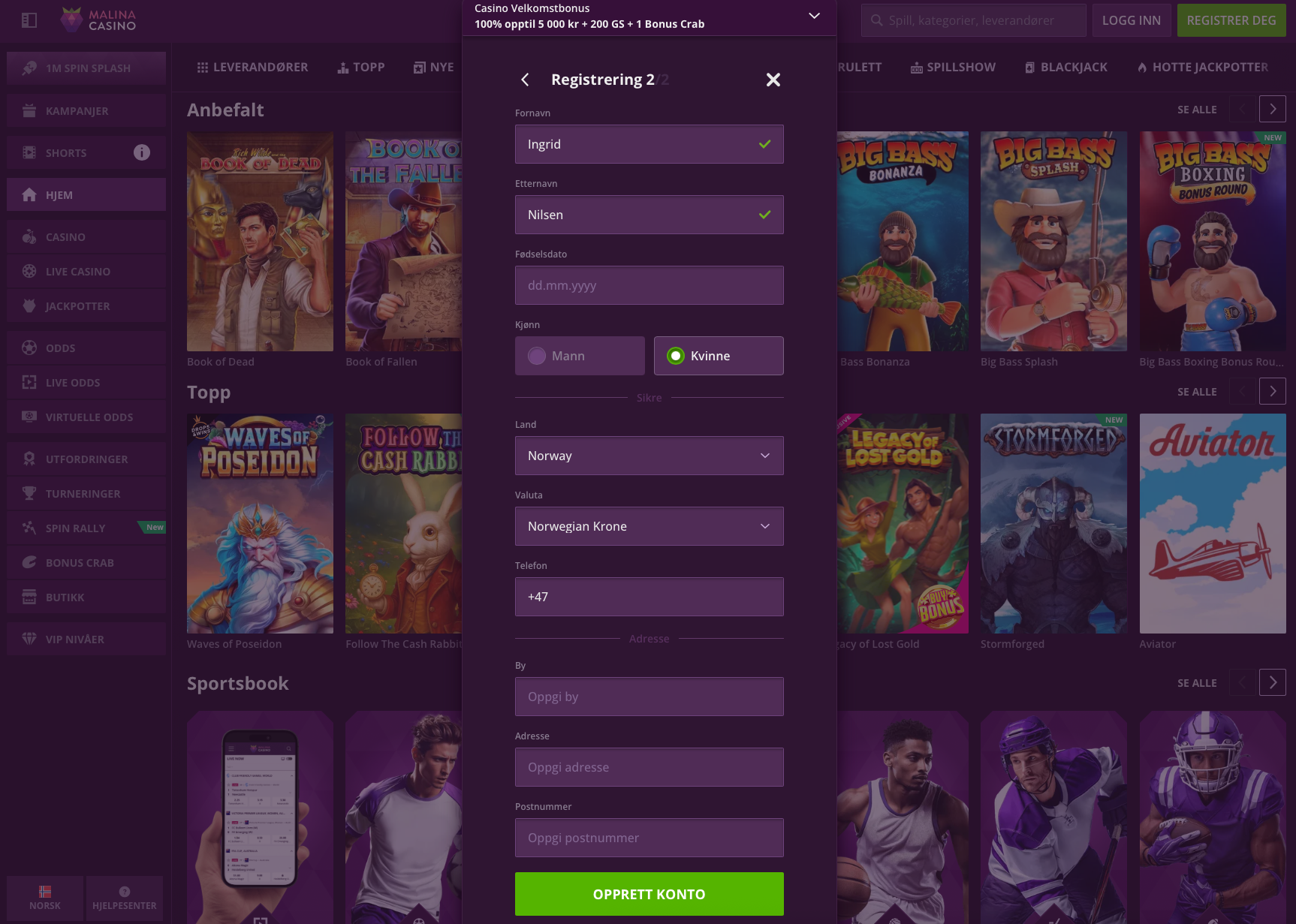The image size is (1296, 924).
Task: Select the Mann gender radio button
Action: [x=537, y=356]
